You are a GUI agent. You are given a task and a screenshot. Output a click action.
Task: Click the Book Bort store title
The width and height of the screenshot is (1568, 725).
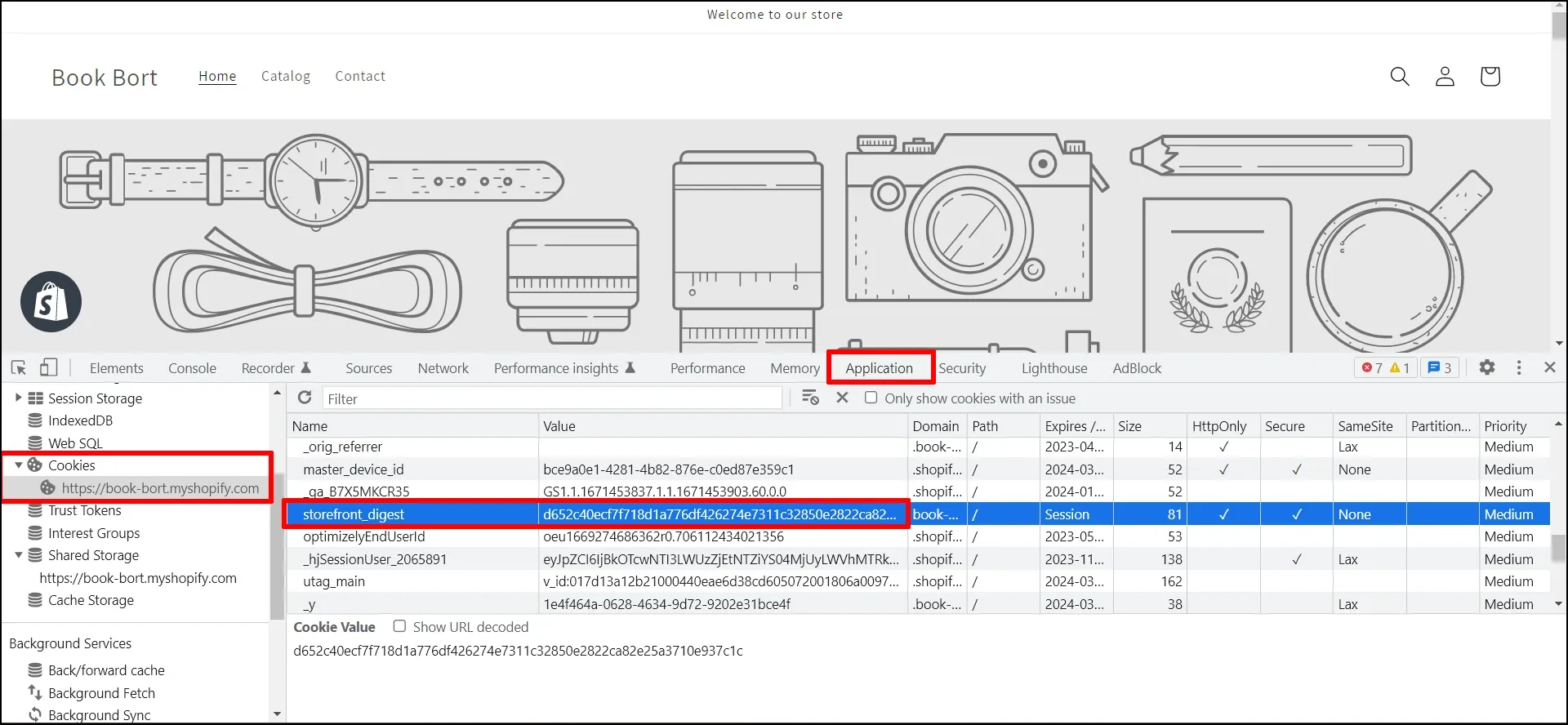[105, 78]
